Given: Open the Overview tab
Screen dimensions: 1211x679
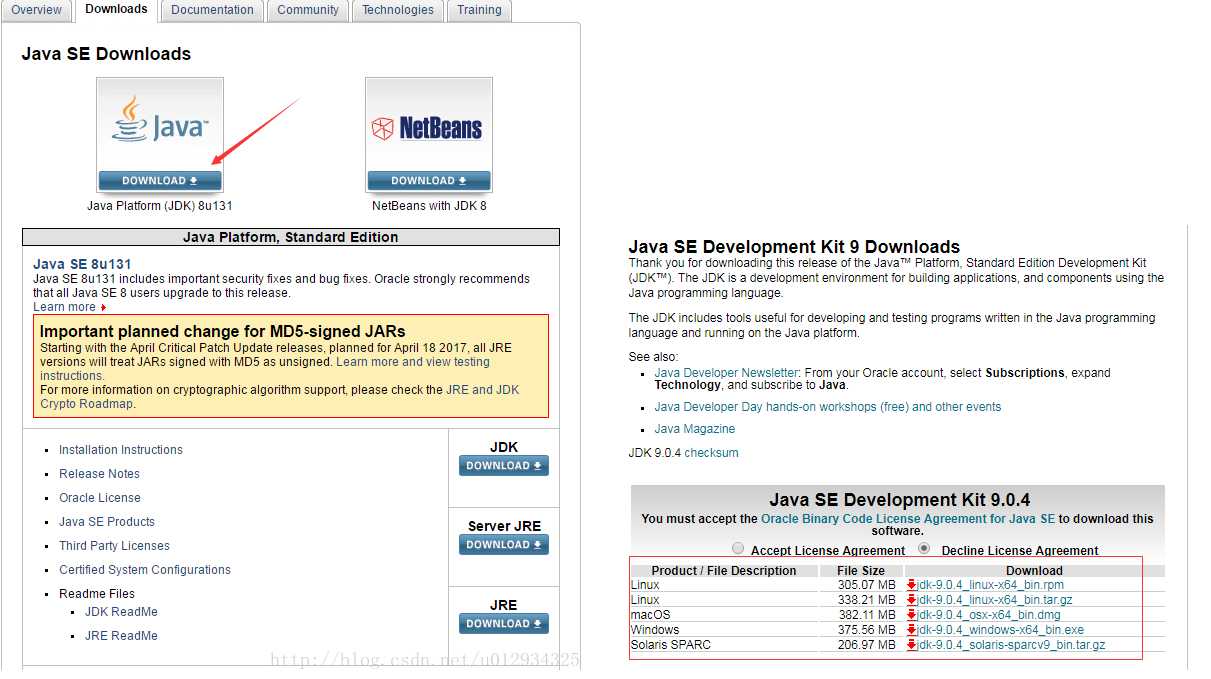Looking at the screenshot, I should pos(36,10).
